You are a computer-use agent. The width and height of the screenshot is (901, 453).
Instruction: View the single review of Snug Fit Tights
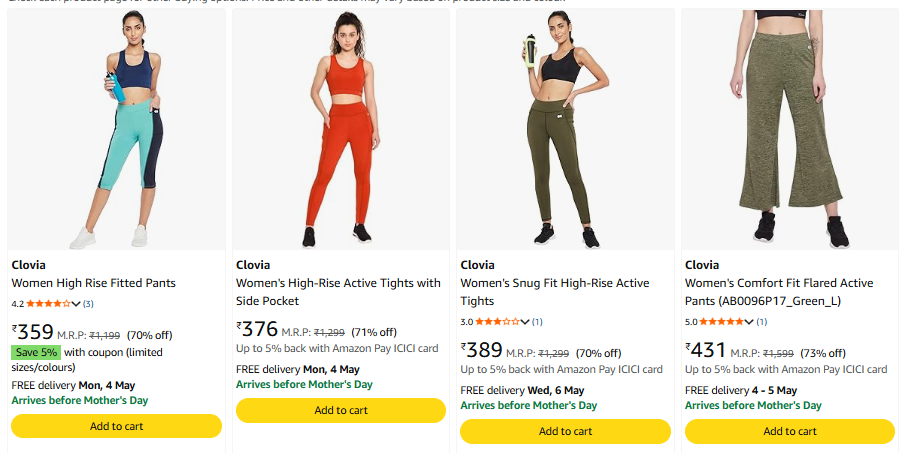point(537,322)
